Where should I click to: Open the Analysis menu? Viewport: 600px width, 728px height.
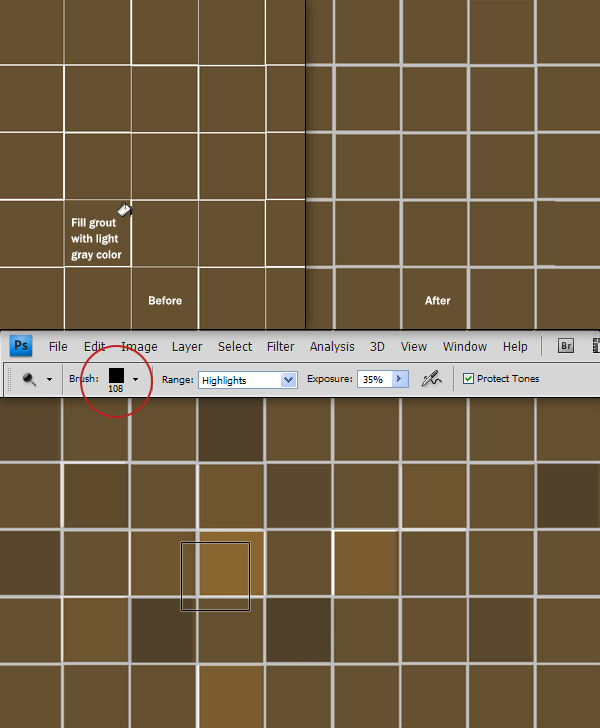click(332, 347)
